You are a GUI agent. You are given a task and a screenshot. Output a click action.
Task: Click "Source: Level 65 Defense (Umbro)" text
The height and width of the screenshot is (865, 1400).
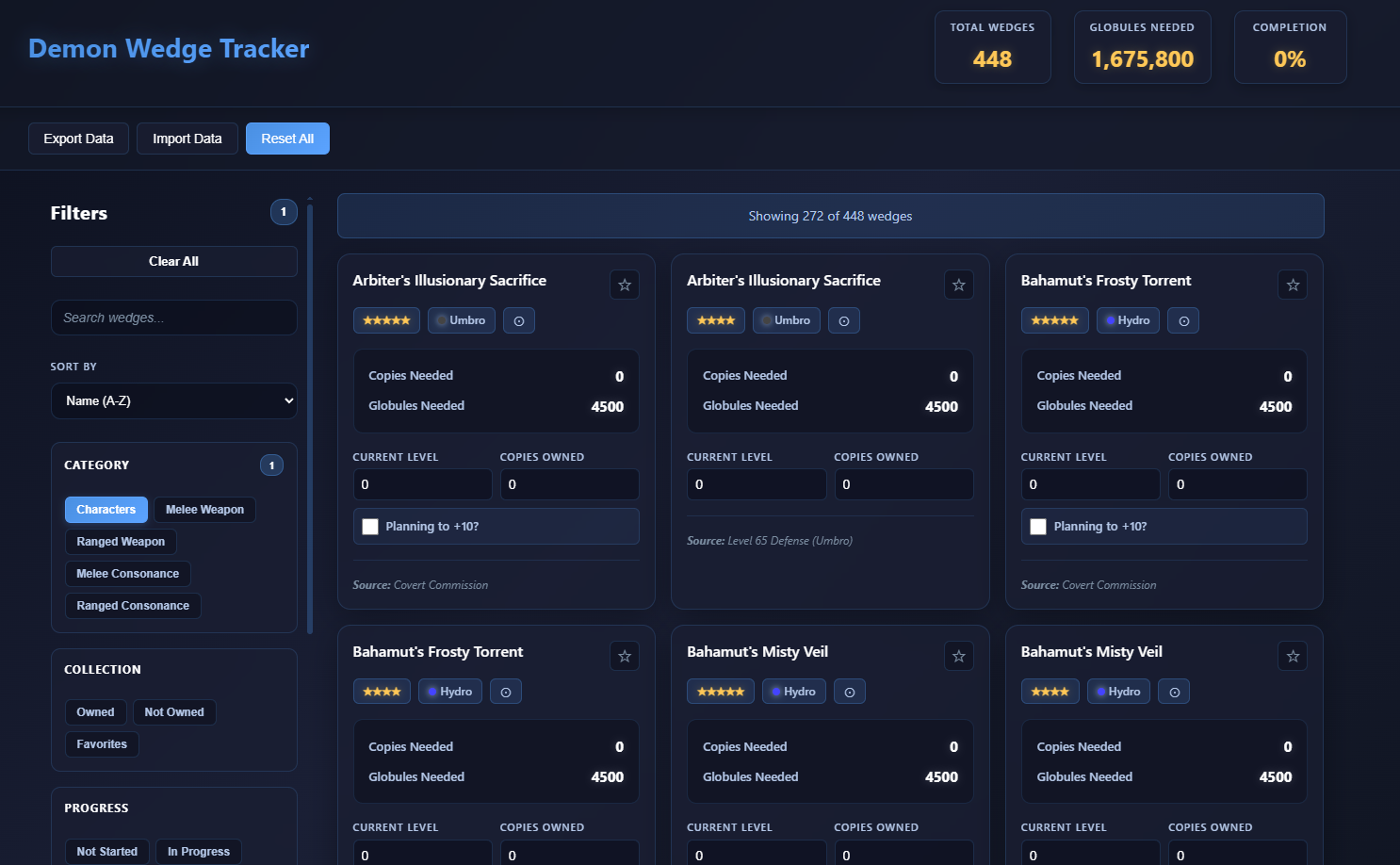[770, 541]
